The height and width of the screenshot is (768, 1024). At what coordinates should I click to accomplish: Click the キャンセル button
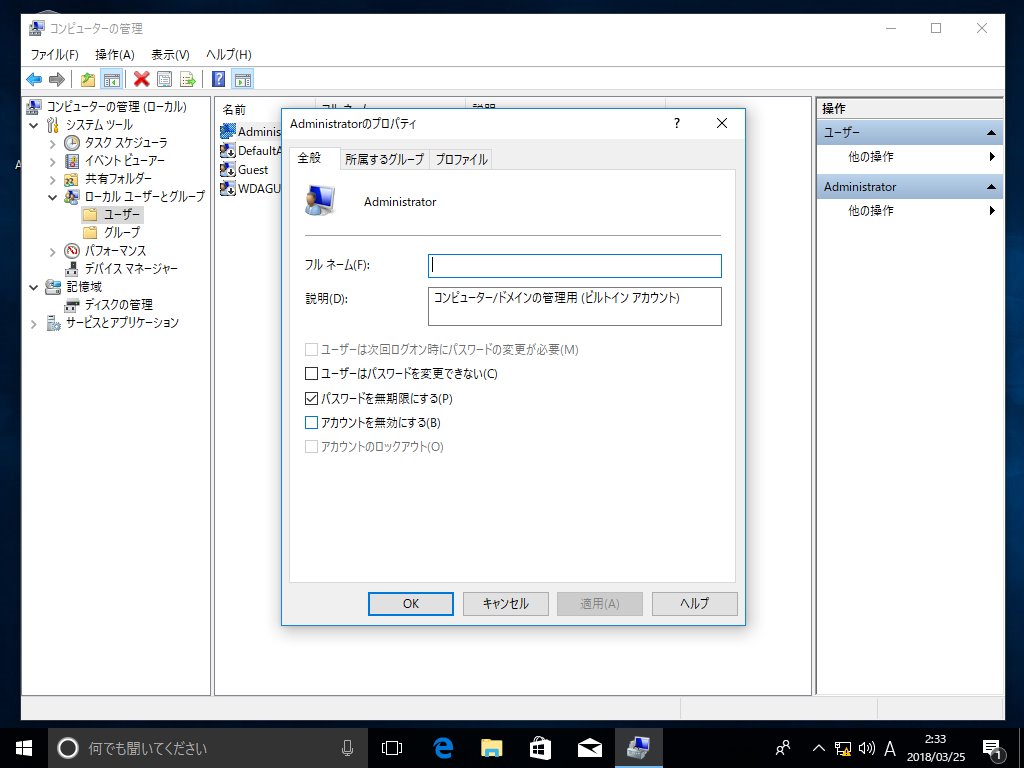point(505,604)
